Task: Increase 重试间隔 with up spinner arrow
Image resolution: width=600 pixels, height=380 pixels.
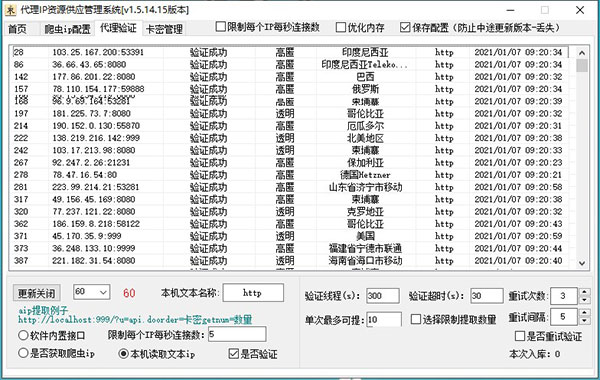Action: [x=584, y=312]
